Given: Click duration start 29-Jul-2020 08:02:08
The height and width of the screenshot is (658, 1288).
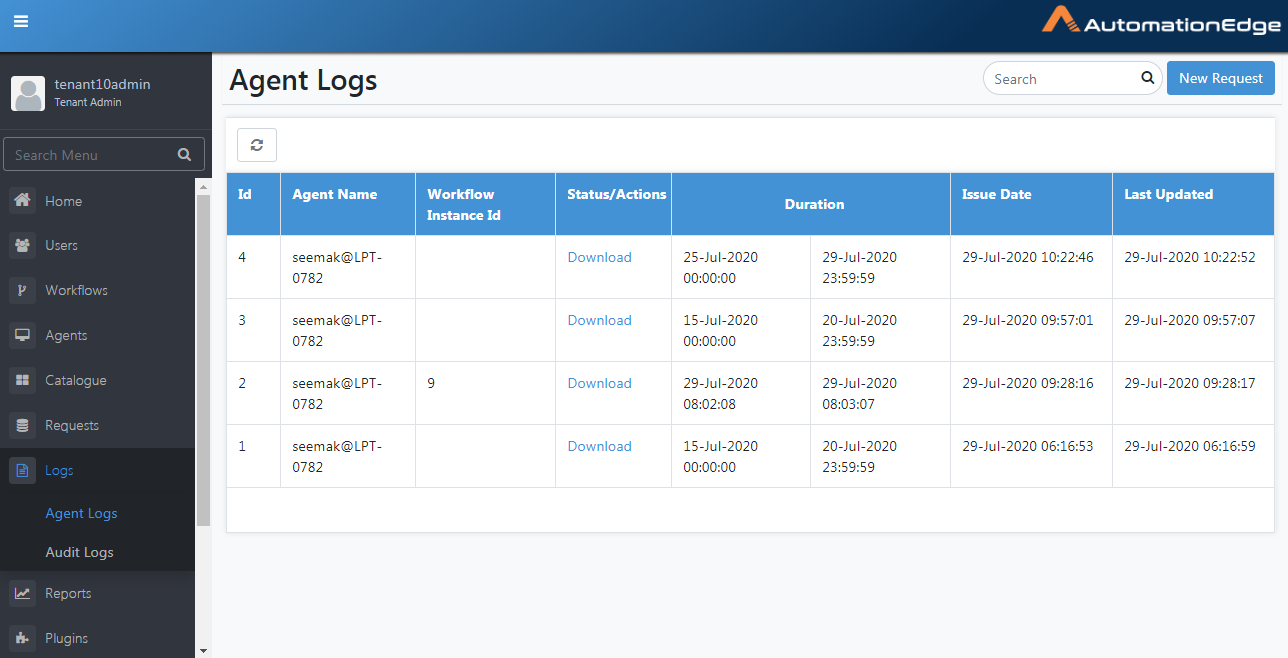Looking at the screenshot, I should [721, 394].
